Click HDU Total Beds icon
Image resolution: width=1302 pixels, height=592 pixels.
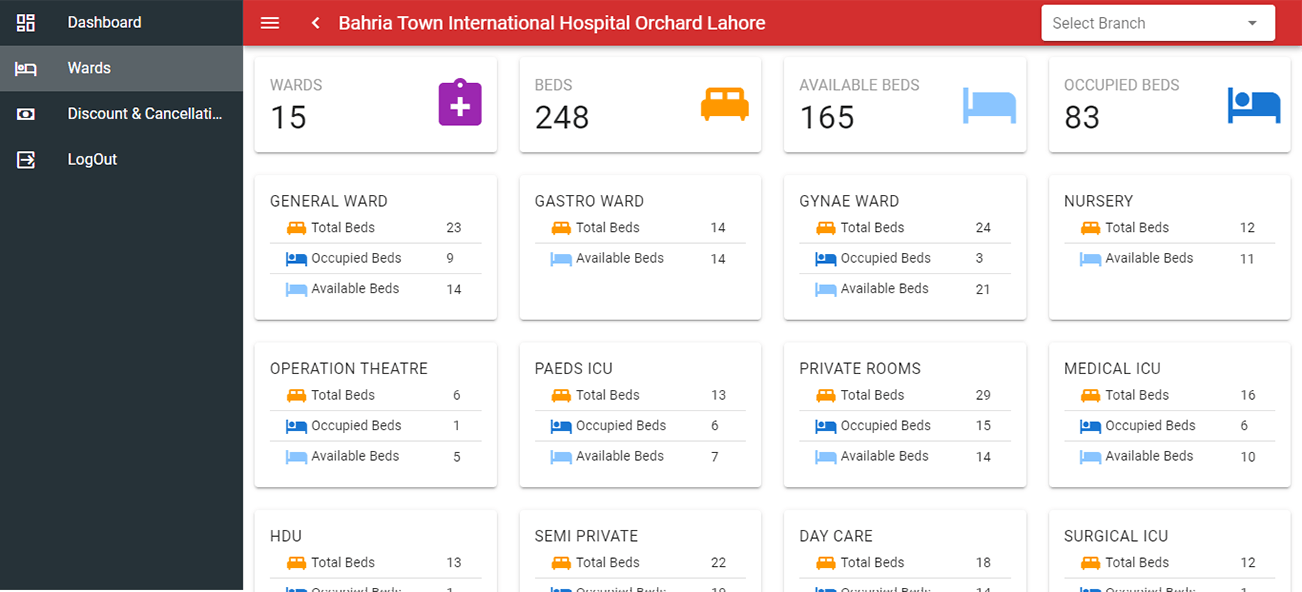point(296,563)
